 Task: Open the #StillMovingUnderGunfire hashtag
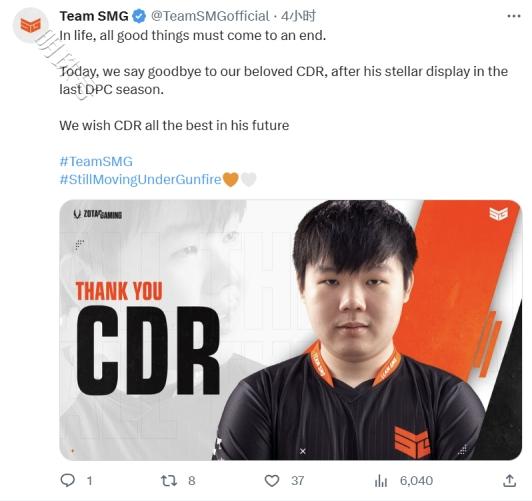point(140,179)
